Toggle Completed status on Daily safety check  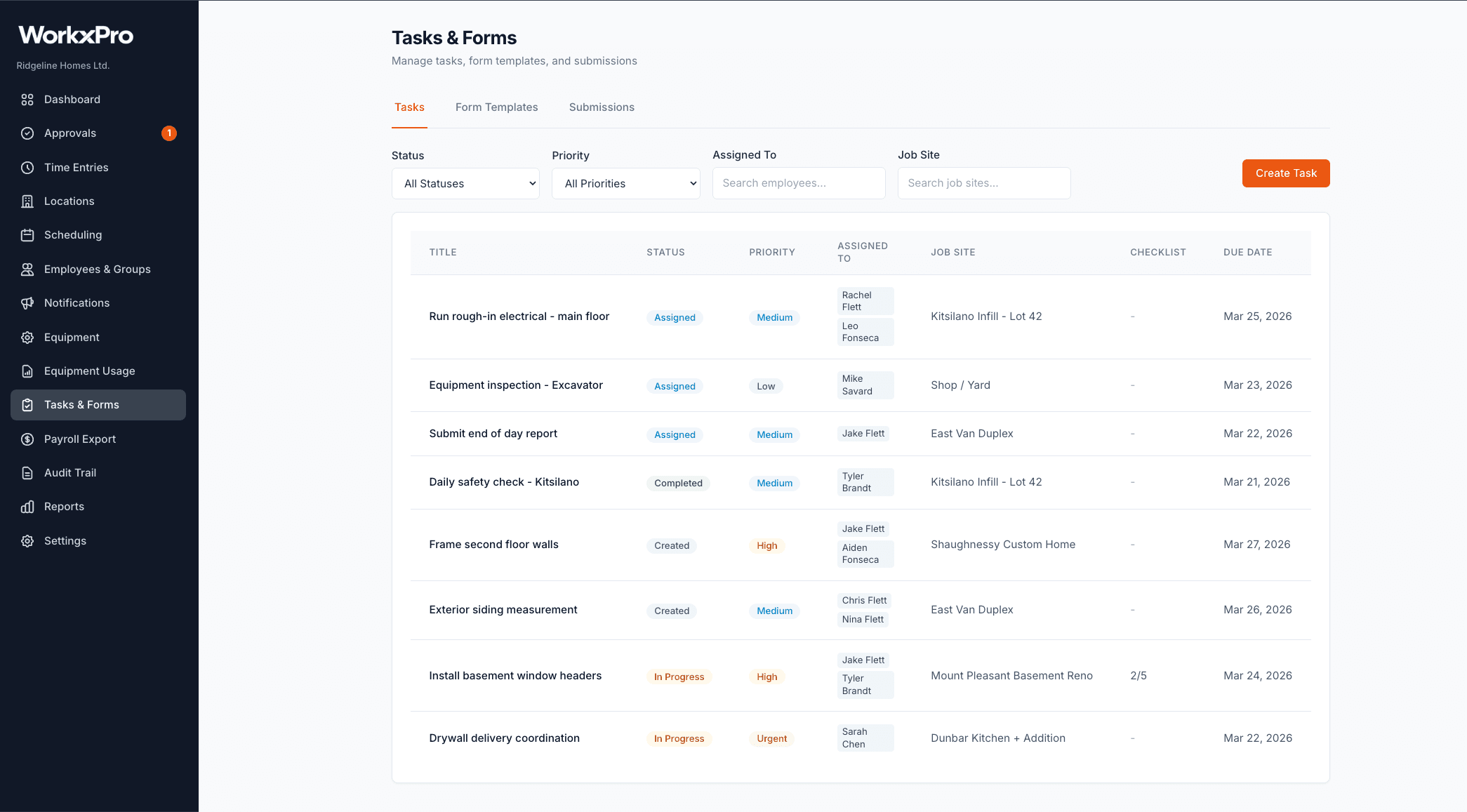tap(677, 483)
